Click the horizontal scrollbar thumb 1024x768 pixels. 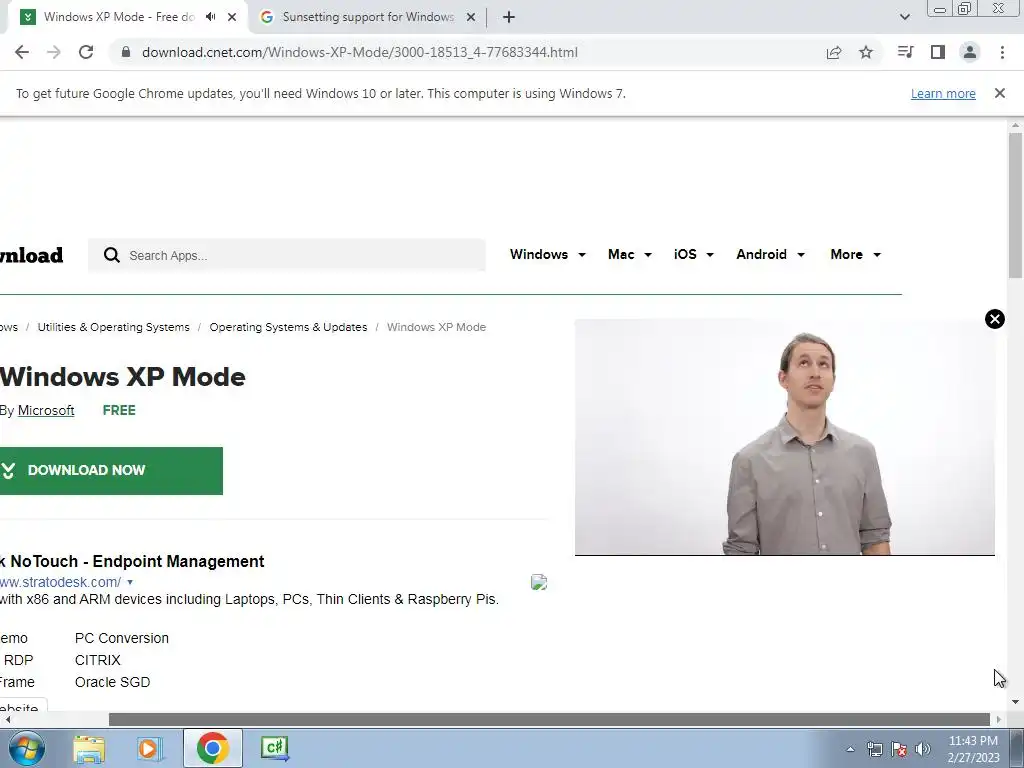pos(549,719)
